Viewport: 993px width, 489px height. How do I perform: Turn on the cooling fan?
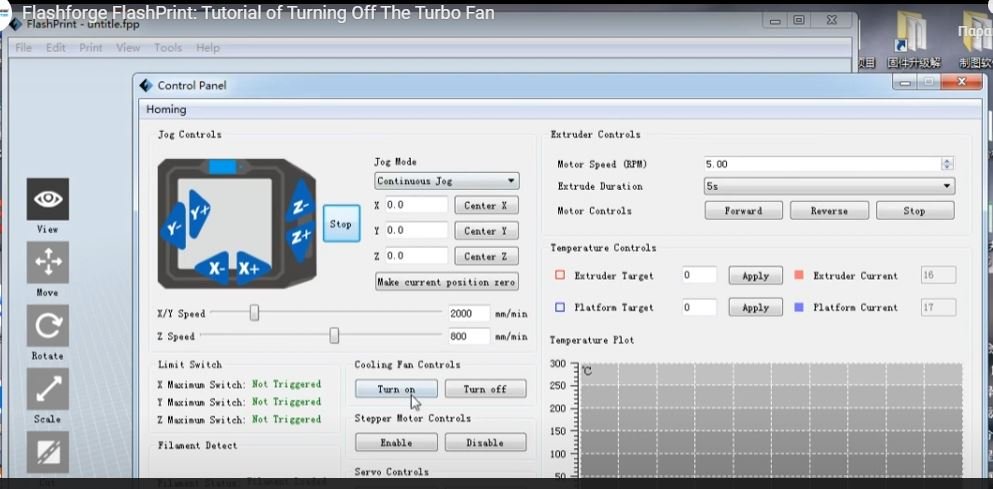[396, 389]
